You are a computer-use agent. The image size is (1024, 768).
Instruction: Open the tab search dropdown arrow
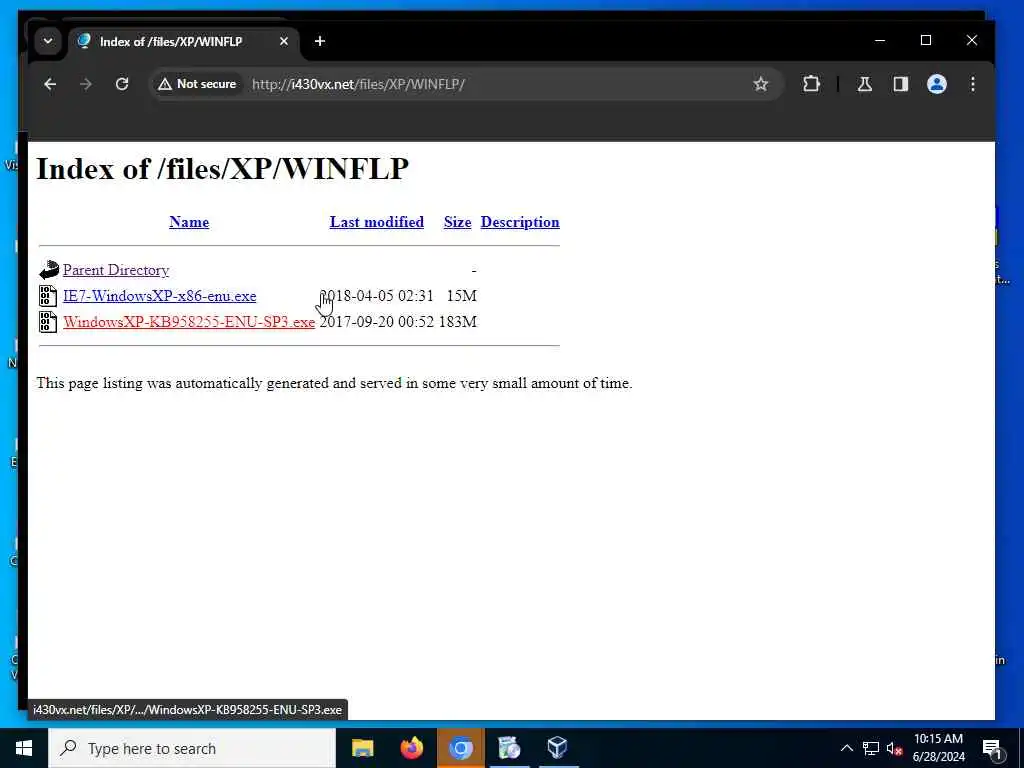48,41
